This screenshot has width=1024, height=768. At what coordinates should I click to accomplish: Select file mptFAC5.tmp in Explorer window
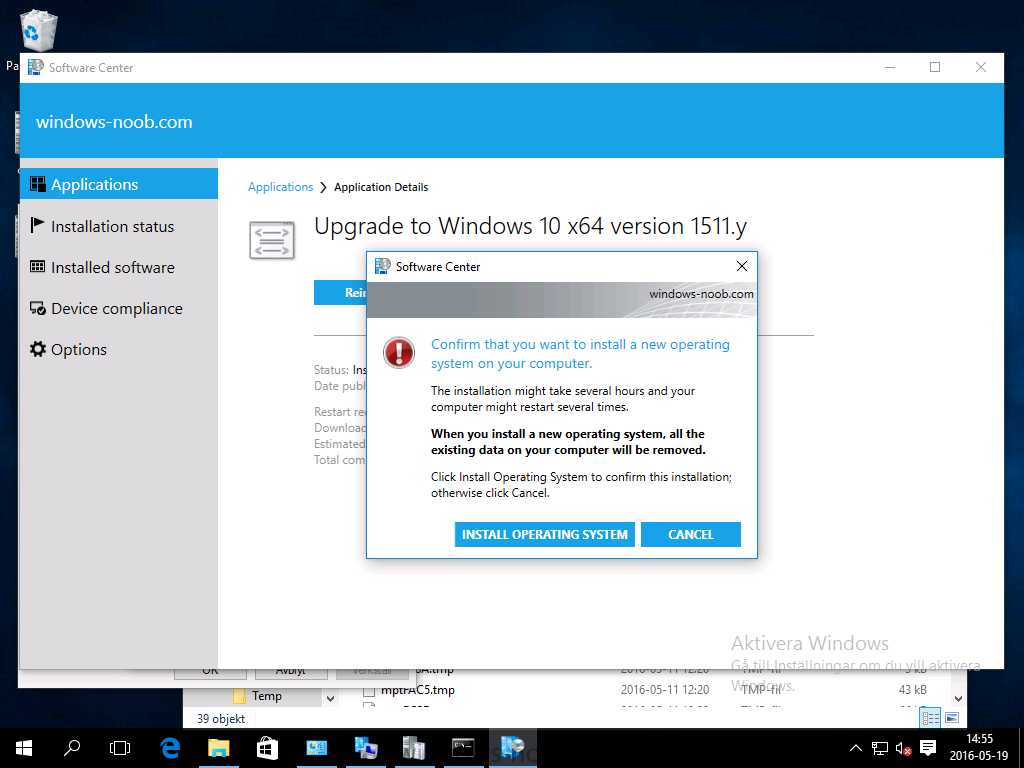(x=418, y=690)
